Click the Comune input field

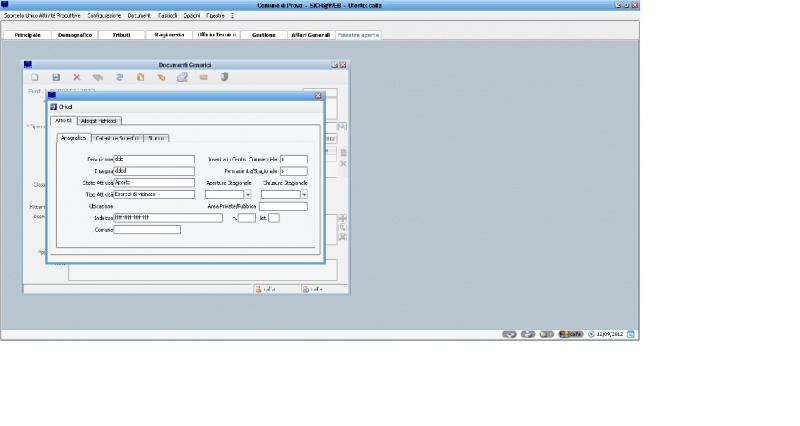tap(147, 230)
